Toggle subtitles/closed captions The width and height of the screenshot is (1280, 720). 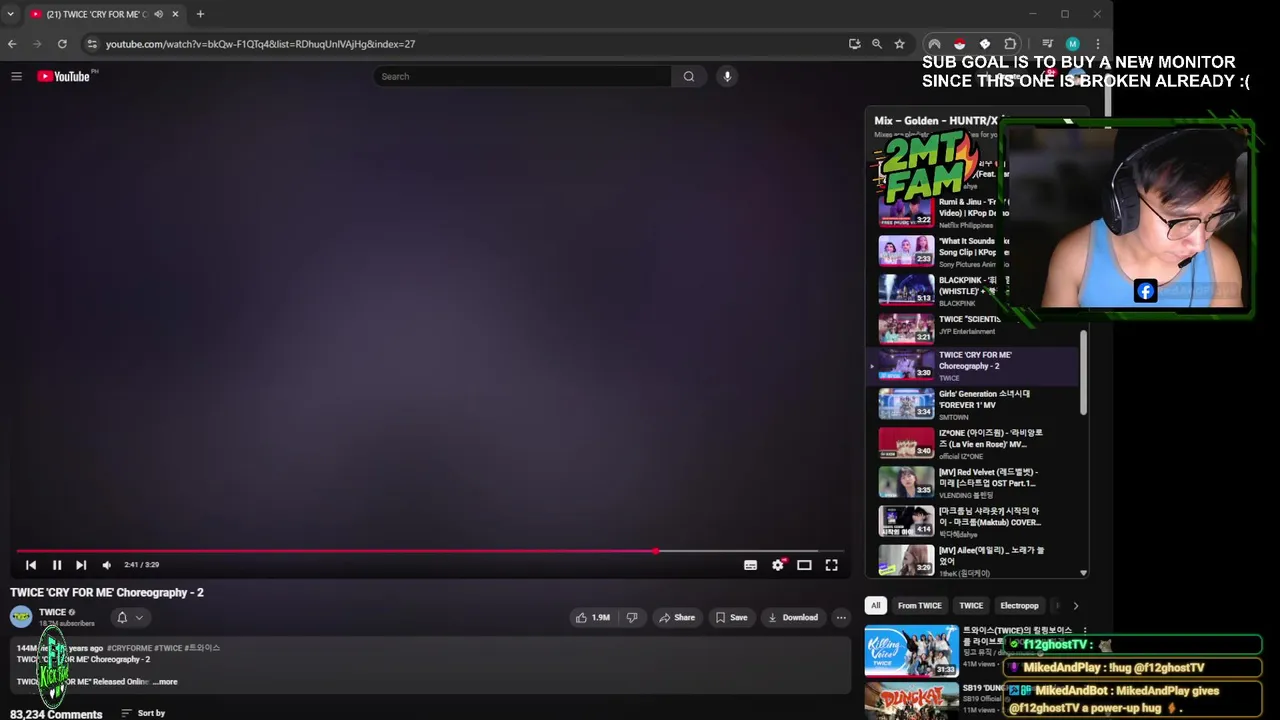(x=750, y=565)
